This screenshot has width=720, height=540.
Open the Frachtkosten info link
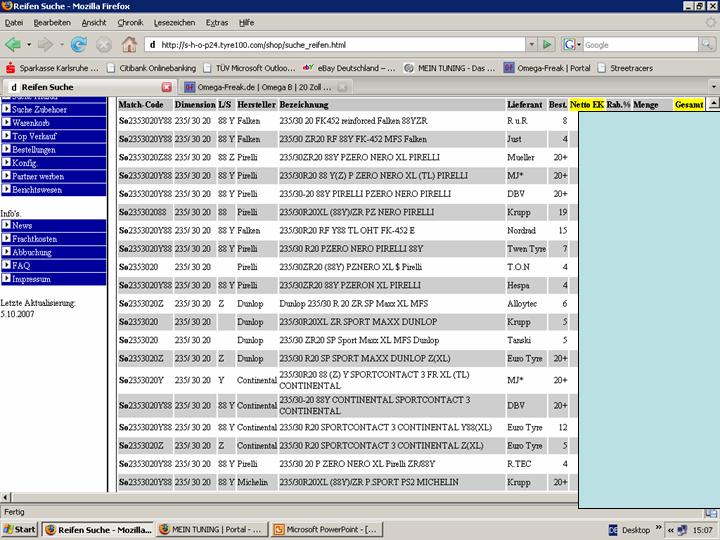coord(34,239)
